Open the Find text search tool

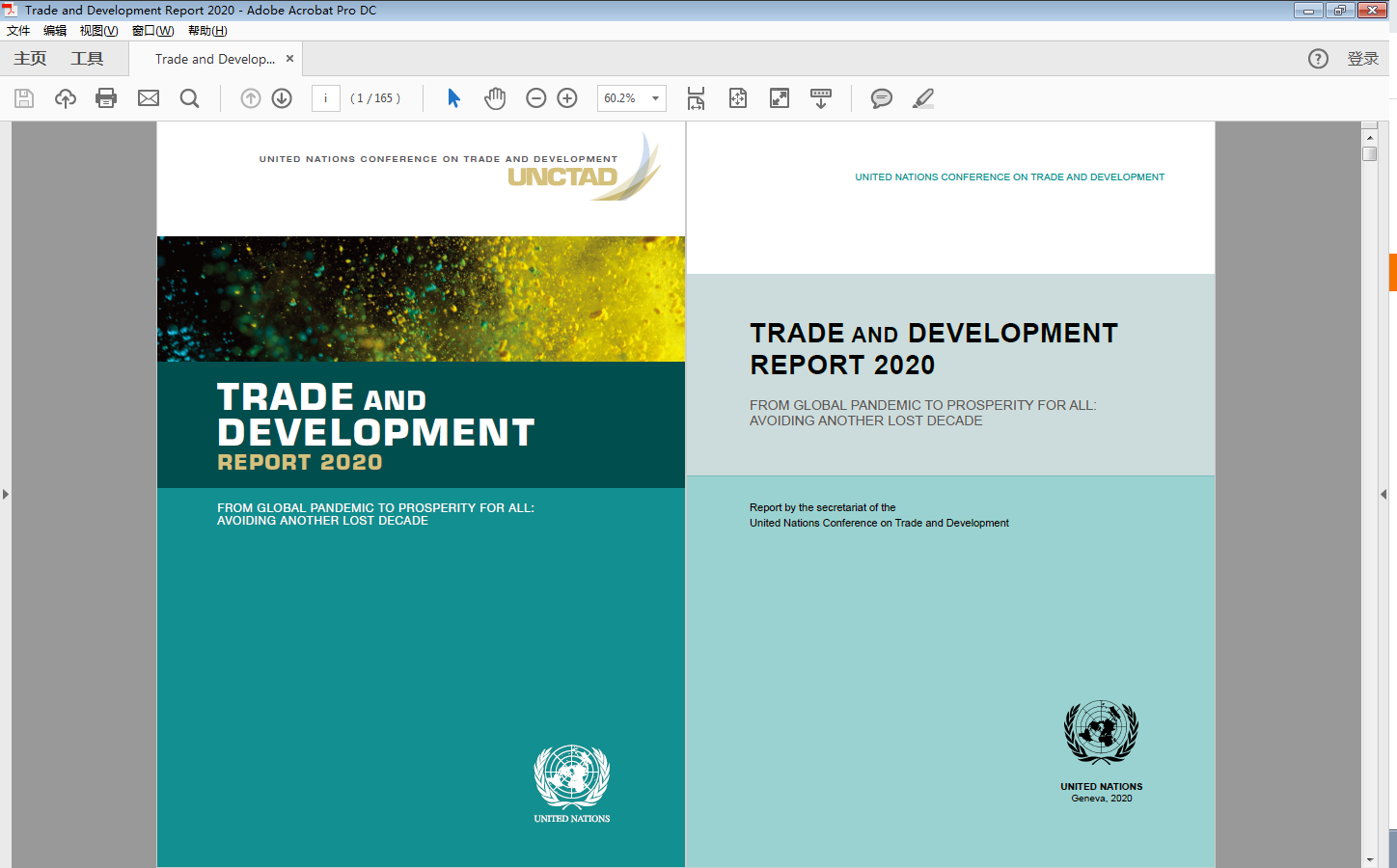(190, 98)
